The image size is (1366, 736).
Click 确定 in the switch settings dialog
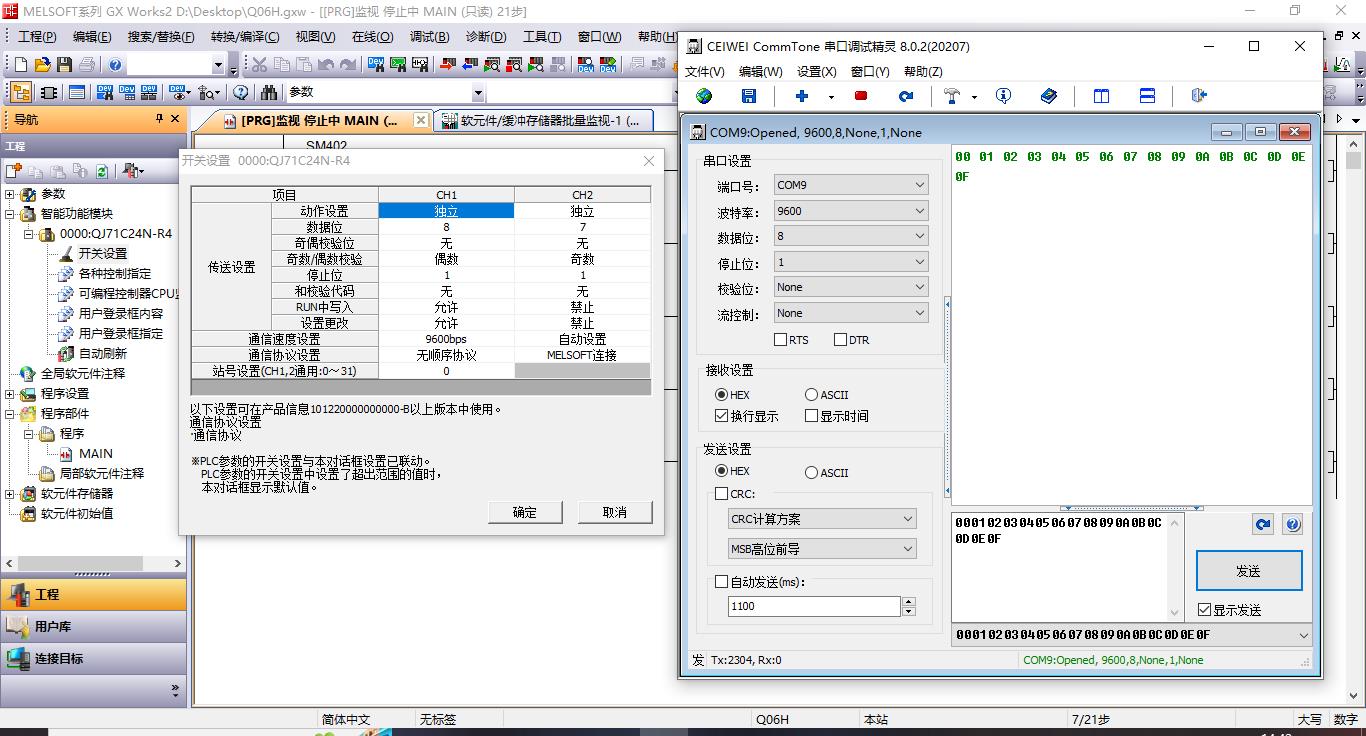524,512
